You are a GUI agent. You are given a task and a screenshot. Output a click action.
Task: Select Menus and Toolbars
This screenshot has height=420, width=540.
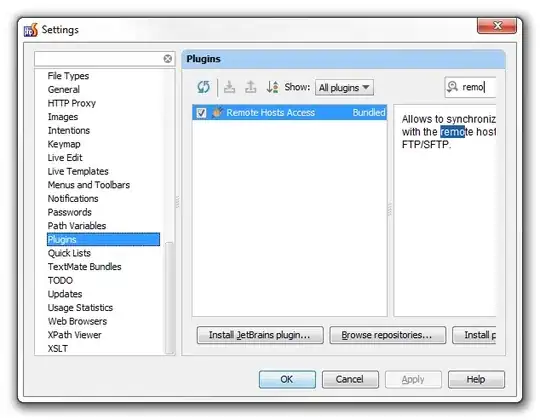(x=89, y=185)
